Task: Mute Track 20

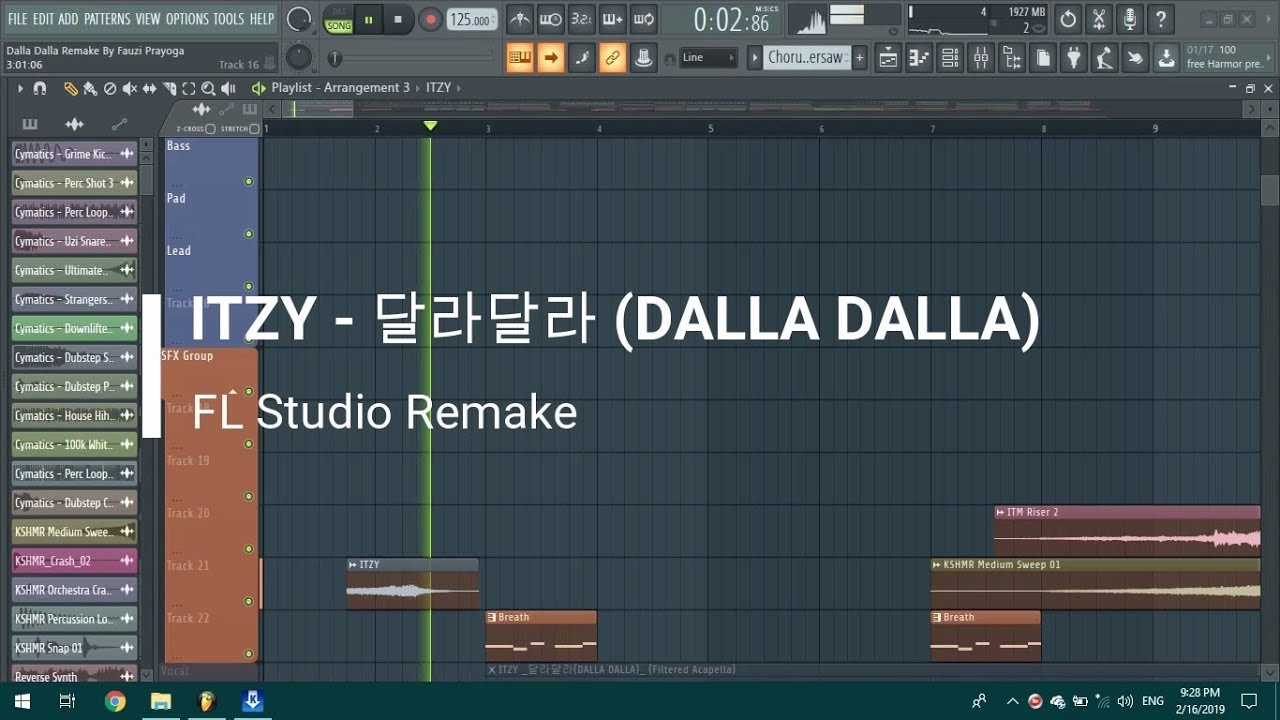Action: (249, 549)
